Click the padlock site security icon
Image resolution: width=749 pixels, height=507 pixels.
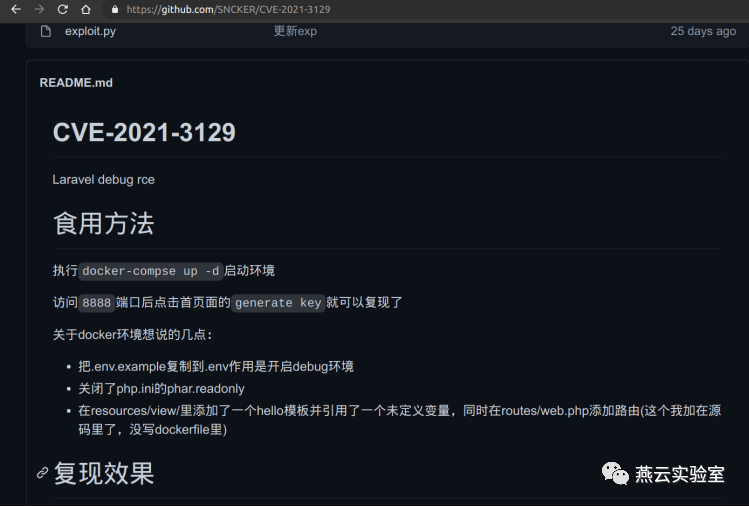click(x=115, y=10)
